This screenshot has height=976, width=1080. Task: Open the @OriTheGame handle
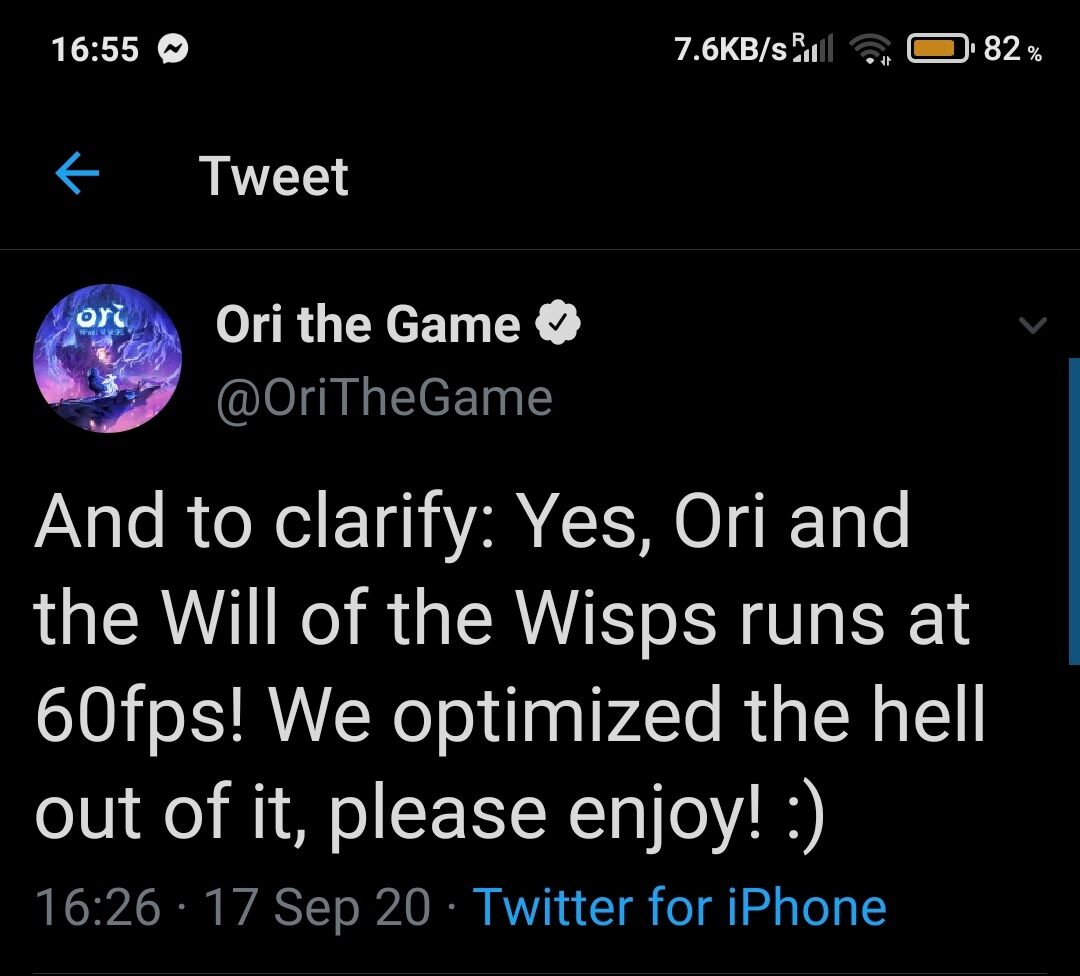point(384,397)
